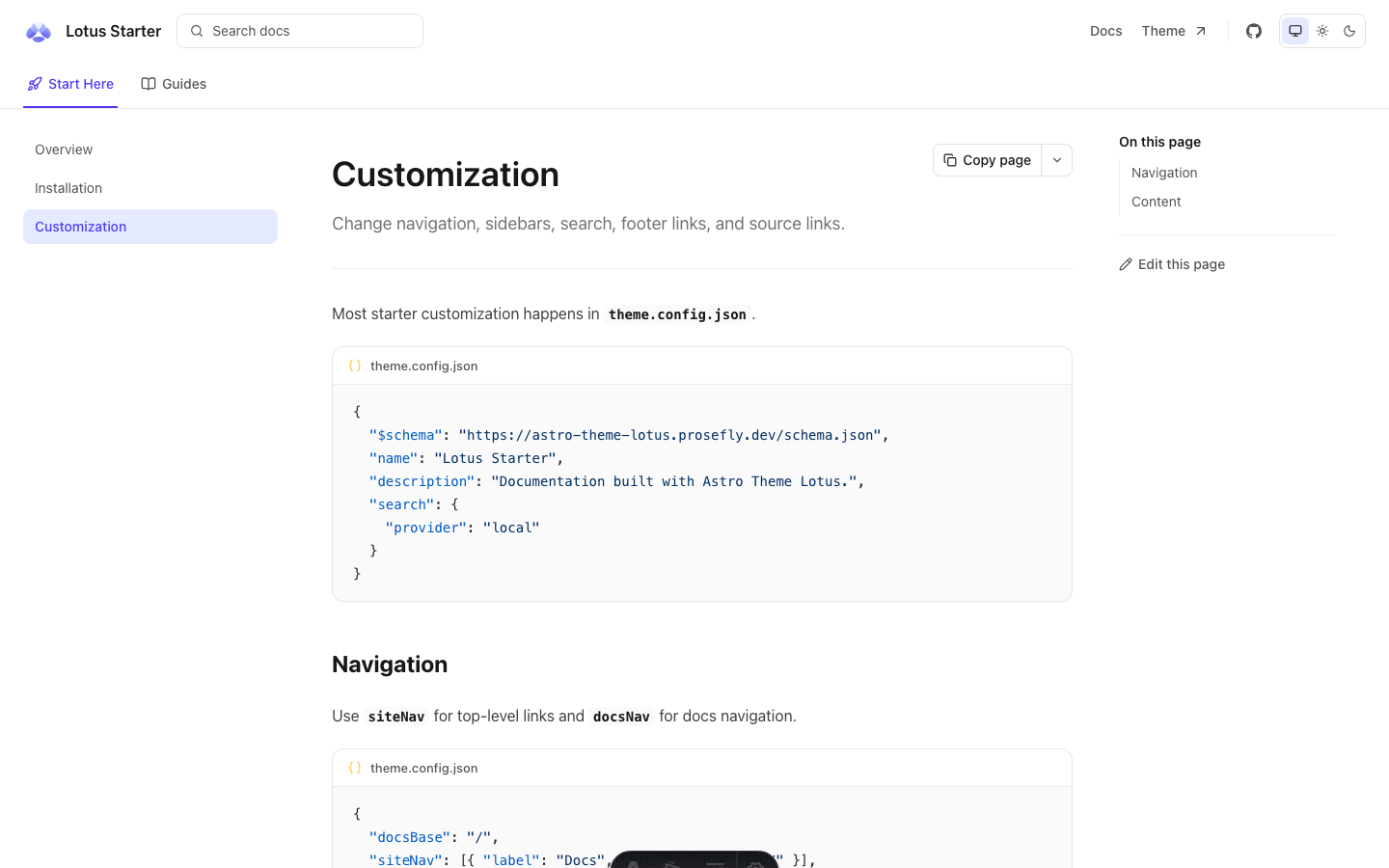Click the book icon beside Guides

point(149,84)
